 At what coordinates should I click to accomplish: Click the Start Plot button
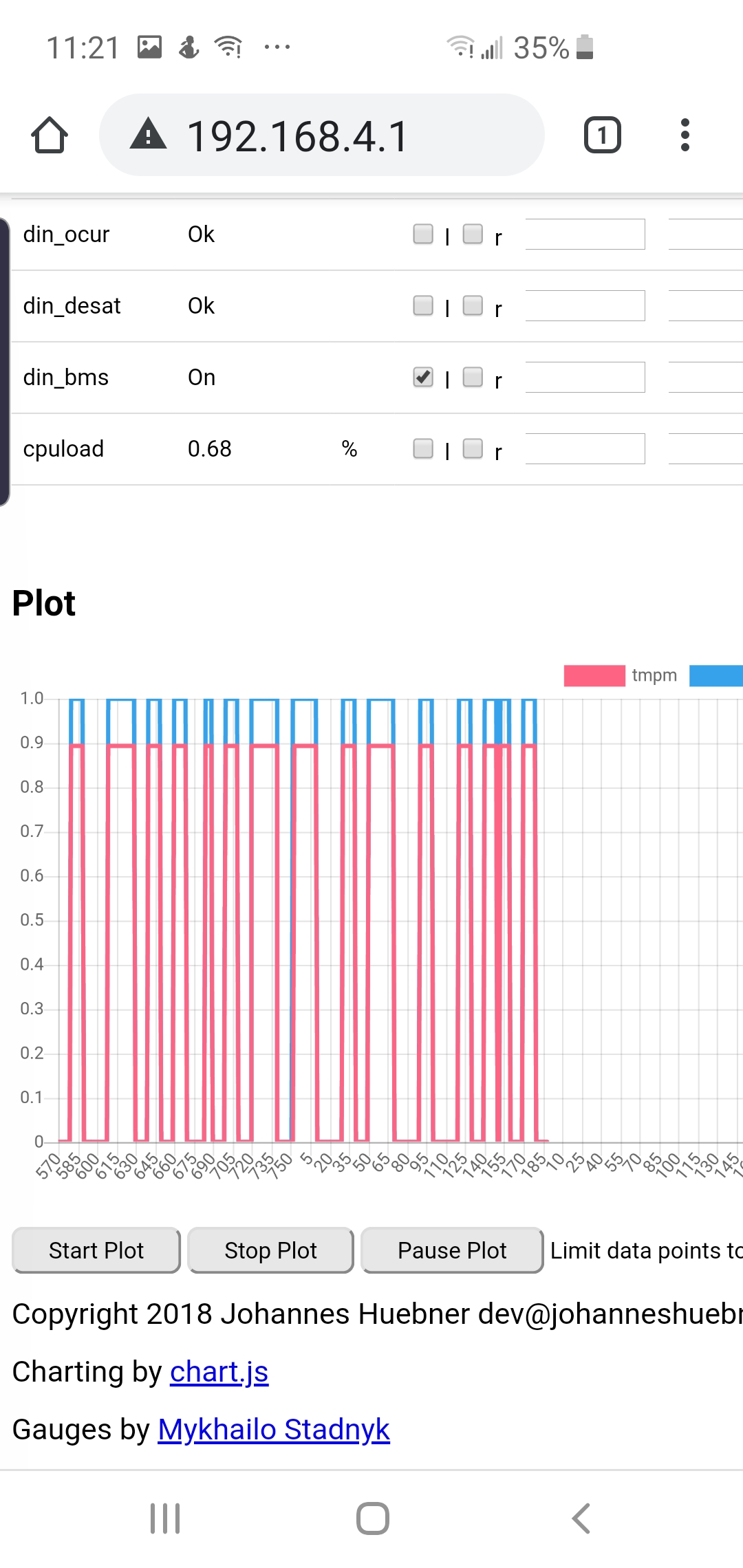[96, 1250]
